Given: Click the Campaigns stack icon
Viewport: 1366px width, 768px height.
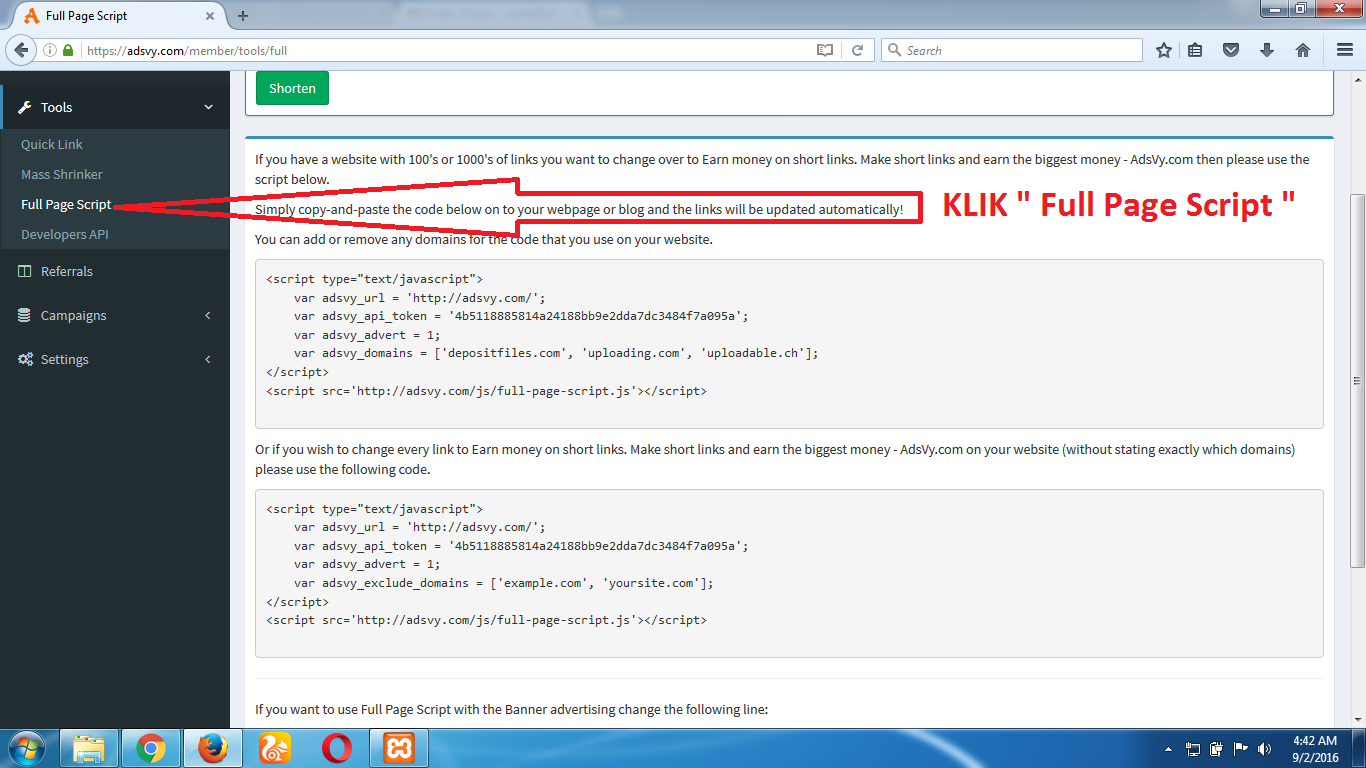Looking at the screenshot, I should click(x=25, y=315).
